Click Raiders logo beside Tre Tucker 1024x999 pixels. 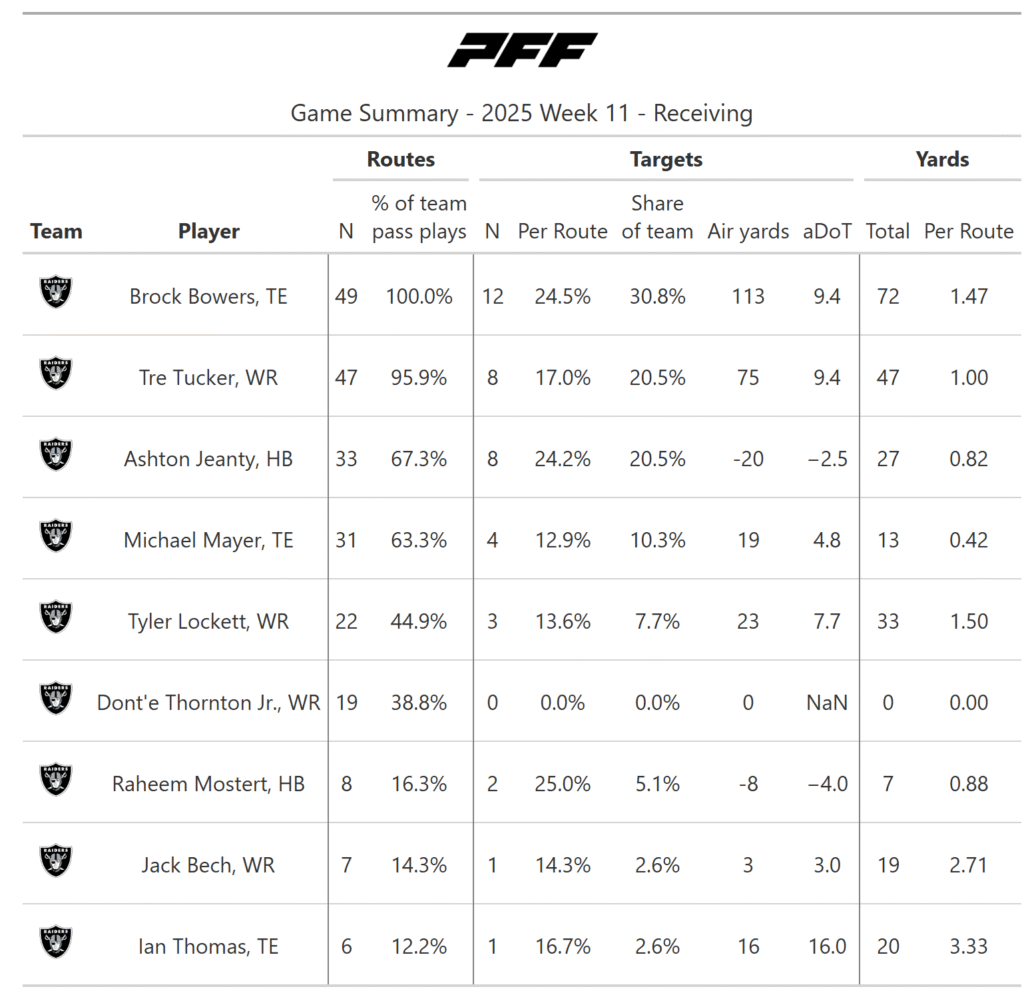point(56,374)
